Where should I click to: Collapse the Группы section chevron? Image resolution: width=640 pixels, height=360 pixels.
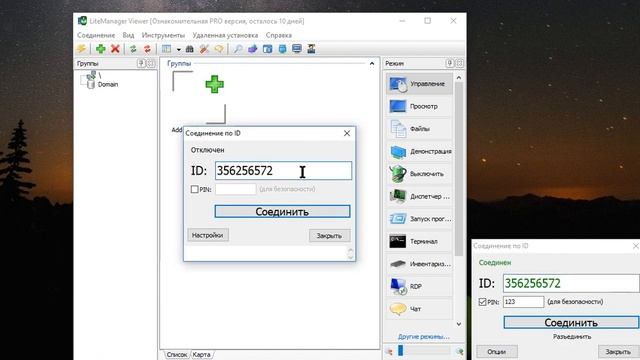point(372,64)
